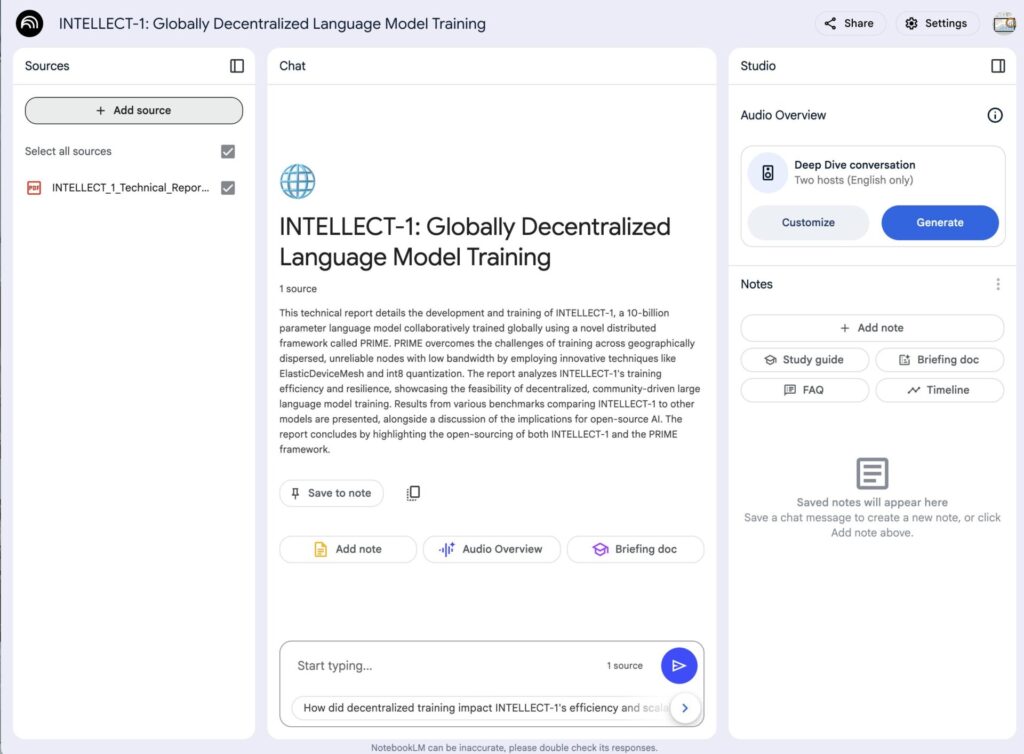Uncheck the INTELLECT_1_Technical_Report source checkbox
The image size is (1024, 754).
228,188
